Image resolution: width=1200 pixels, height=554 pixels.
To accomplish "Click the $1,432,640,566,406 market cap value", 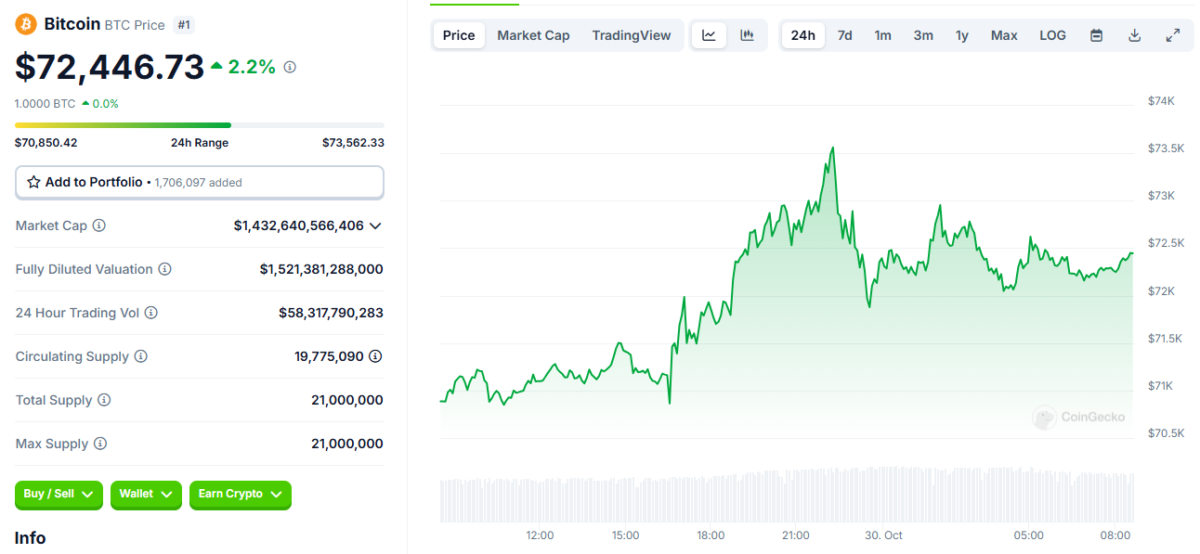I will pyautogui.click(x=299, y=226).
